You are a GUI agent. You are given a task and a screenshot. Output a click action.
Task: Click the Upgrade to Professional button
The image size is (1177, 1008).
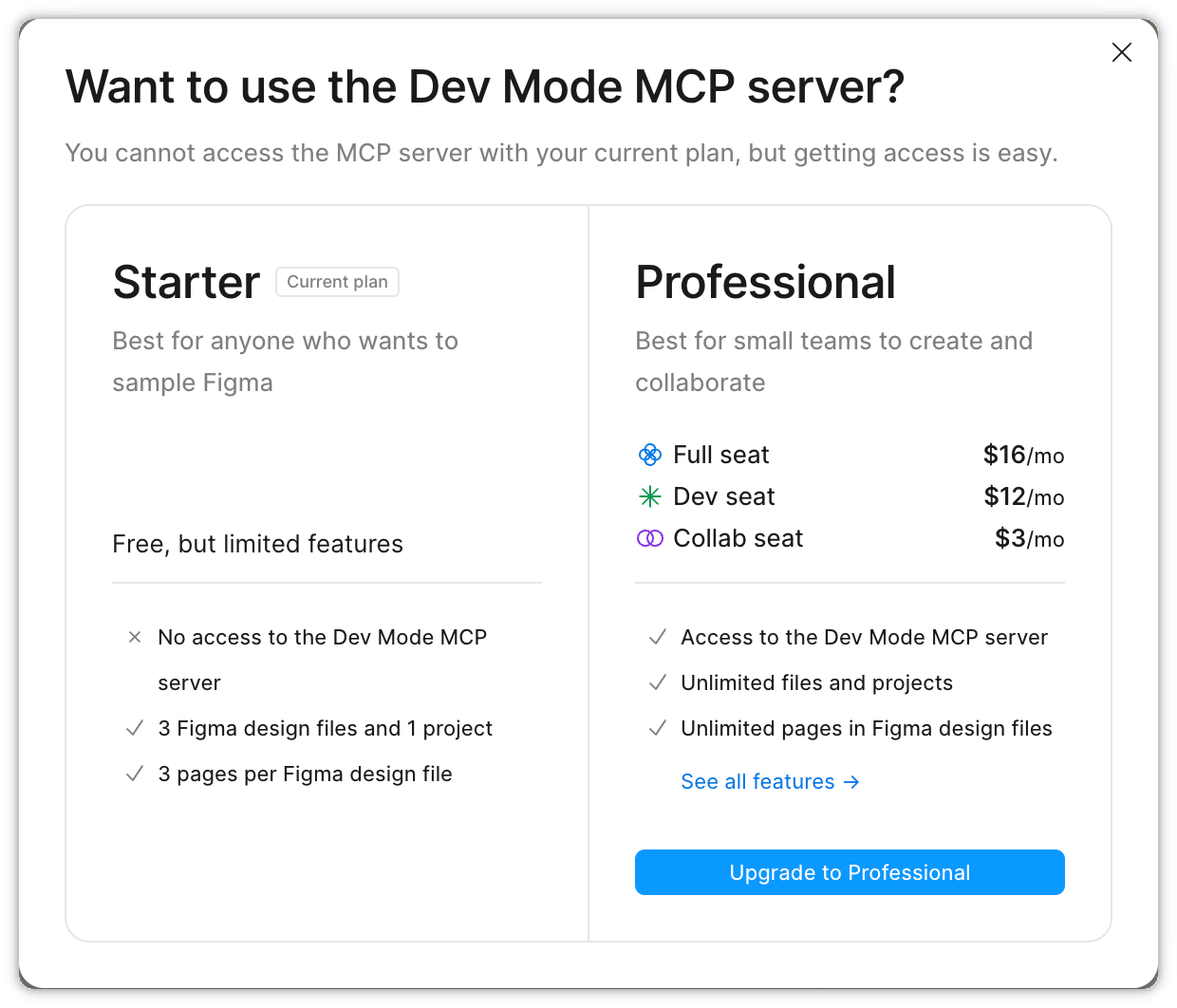pos(850,872)
